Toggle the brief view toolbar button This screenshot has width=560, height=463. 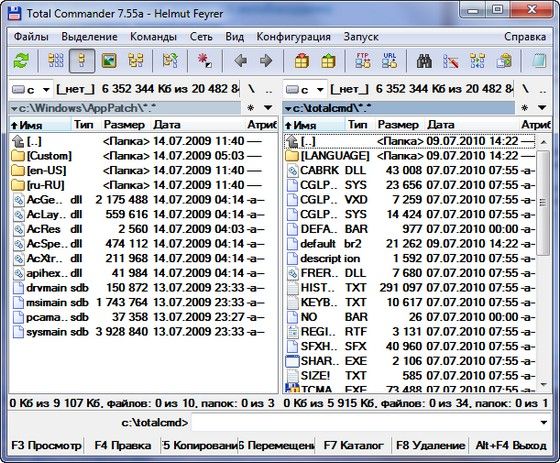pos(56,61)
